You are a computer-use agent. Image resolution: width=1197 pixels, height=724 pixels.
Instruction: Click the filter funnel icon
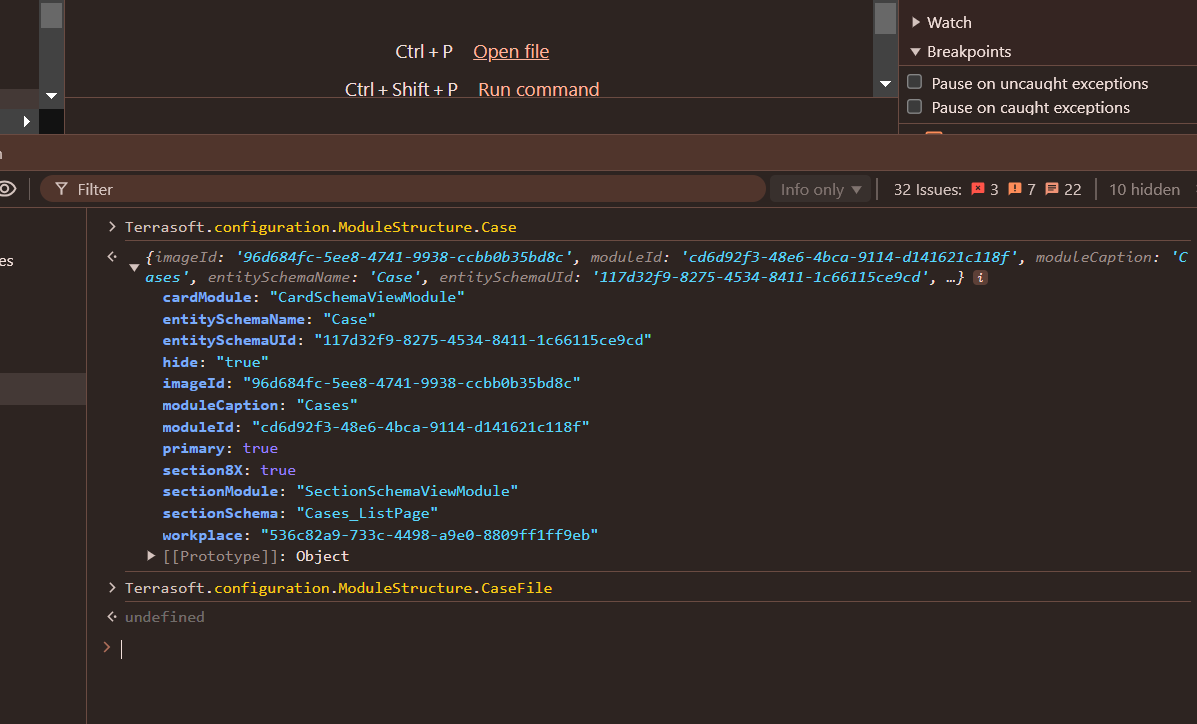pos(61,189)
